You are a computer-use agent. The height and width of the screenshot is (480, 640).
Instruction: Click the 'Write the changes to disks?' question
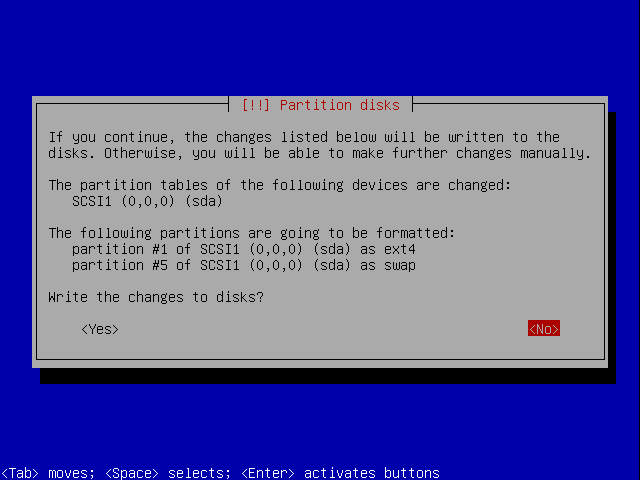click(156, 297)
